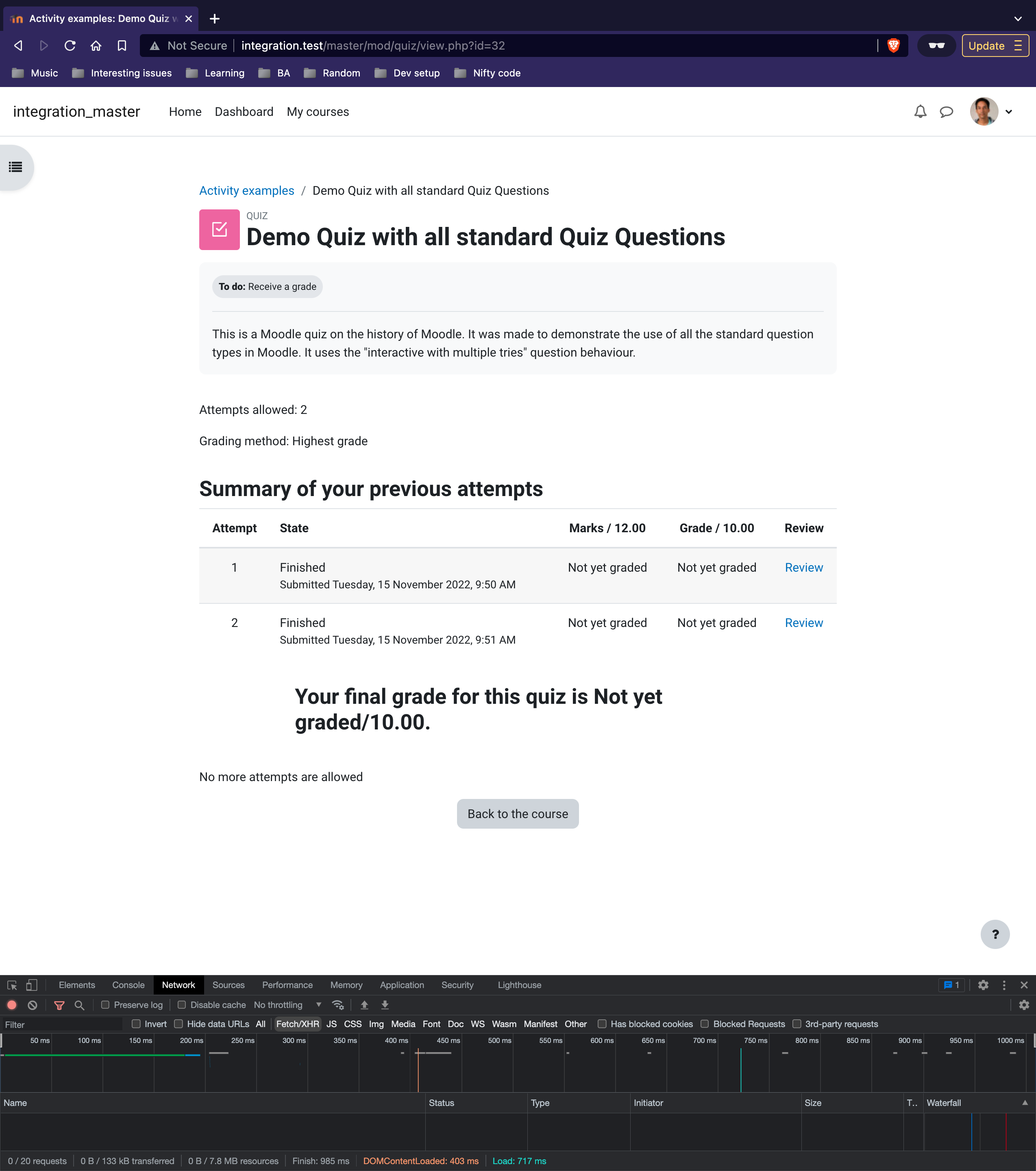Image resolution: width=1036 pixels, height=1171 pixels.
Task: Open Review for attempt 1
Action: click(x=804, y=567)
